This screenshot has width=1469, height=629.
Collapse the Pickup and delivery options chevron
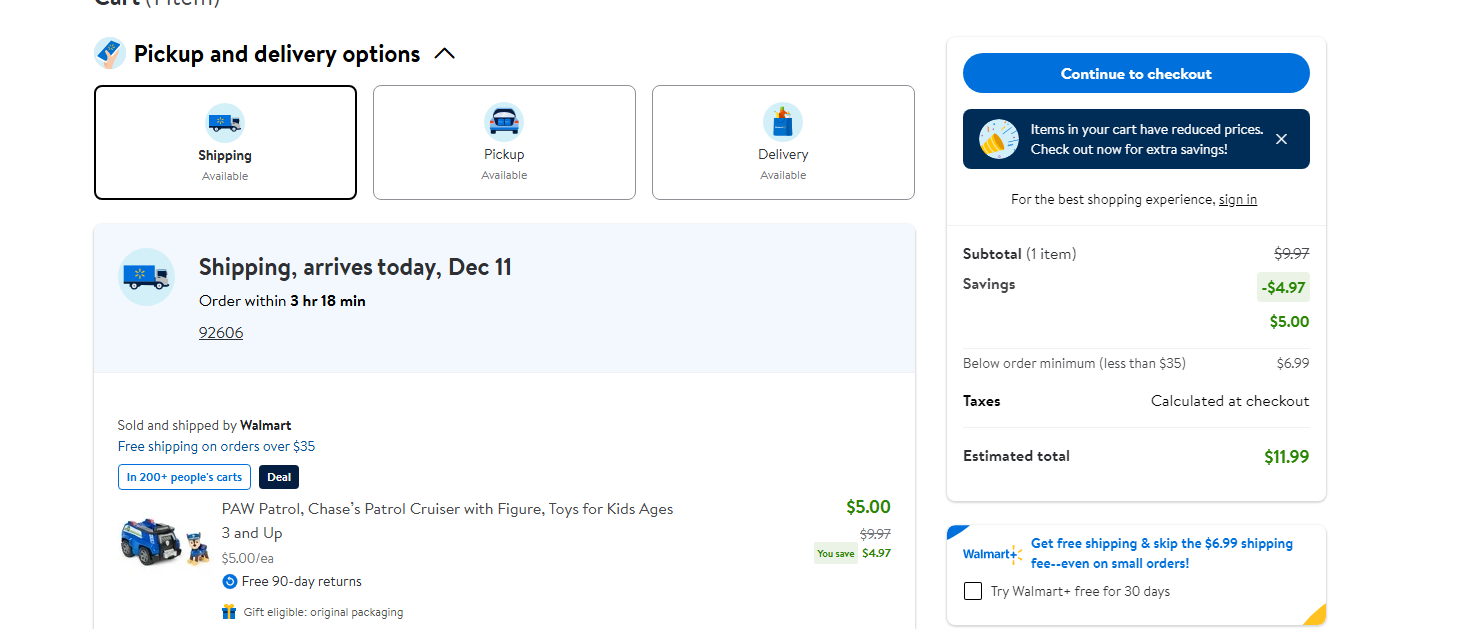(x=445, y=54)
